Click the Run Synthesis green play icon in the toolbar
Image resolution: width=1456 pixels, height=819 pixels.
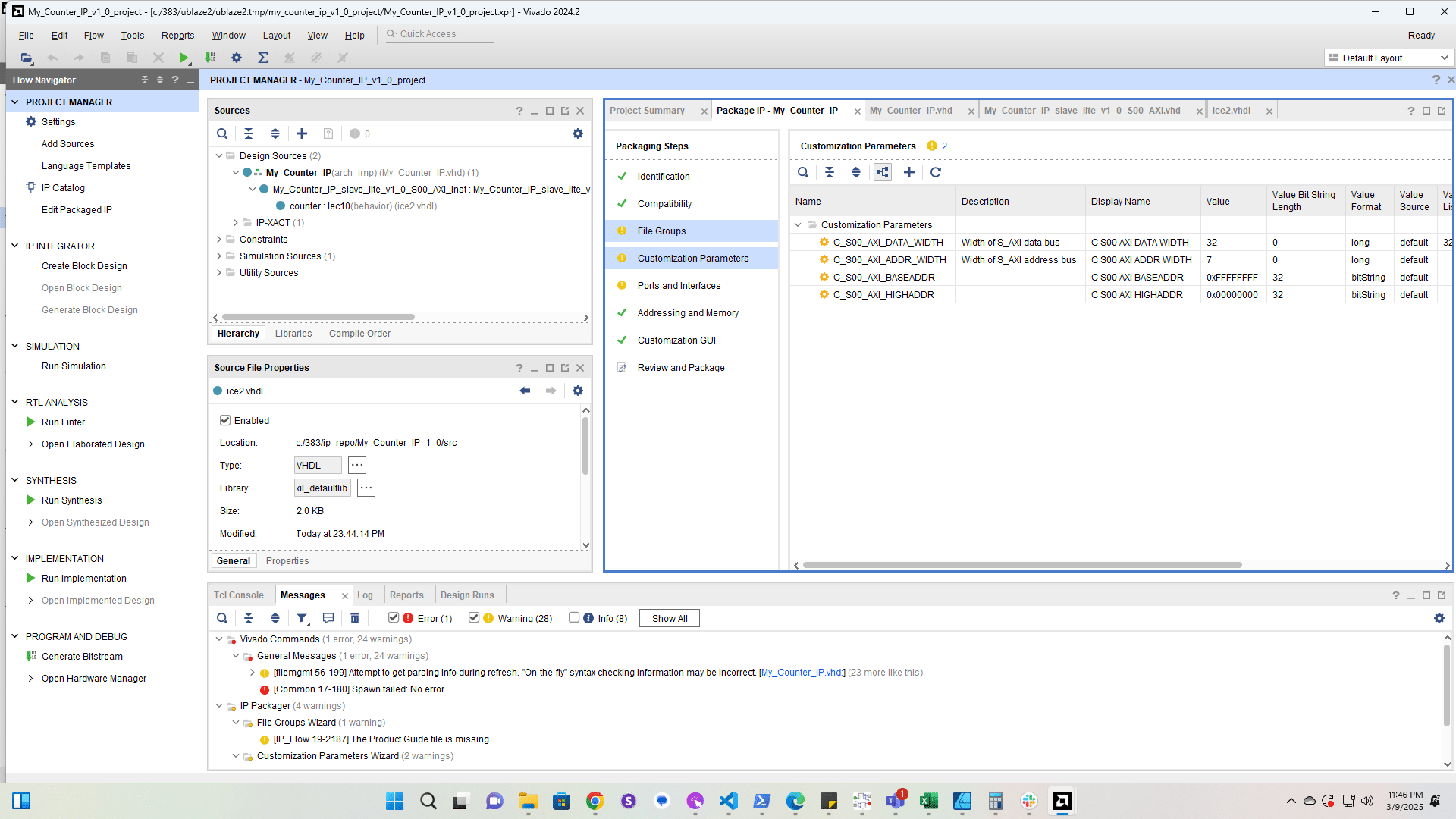[x=184, y=58]
